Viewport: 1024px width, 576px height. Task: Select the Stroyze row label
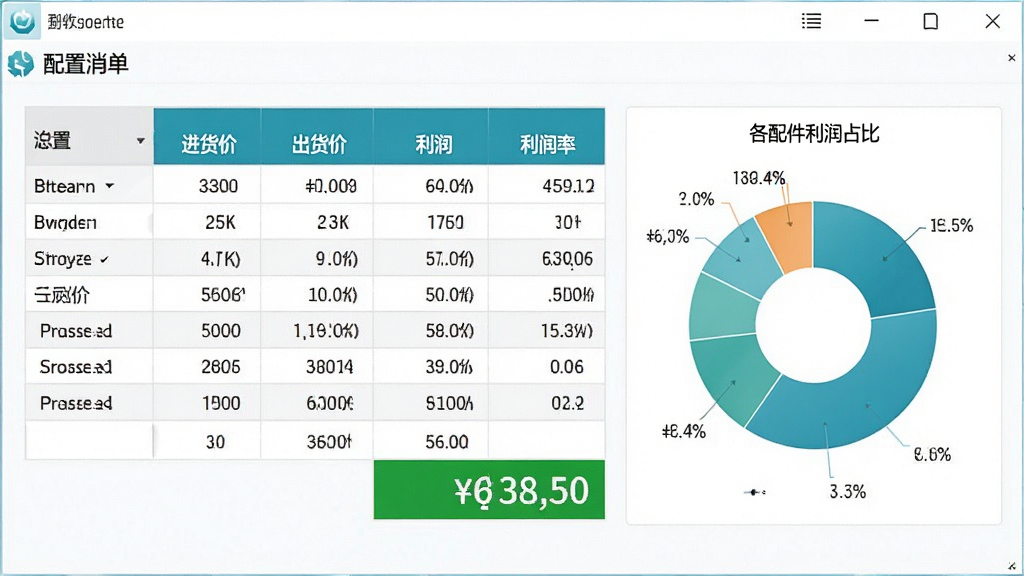point(63,259)
